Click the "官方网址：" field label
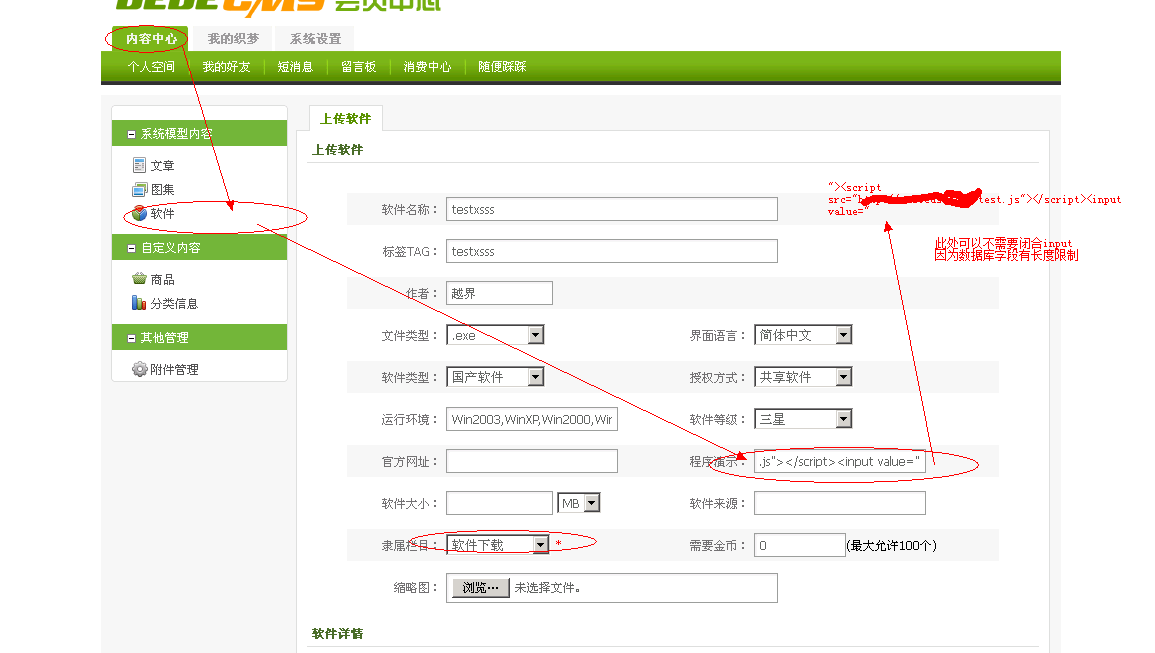Screen dimensions: 1155x653 click(x=410, y=462)
